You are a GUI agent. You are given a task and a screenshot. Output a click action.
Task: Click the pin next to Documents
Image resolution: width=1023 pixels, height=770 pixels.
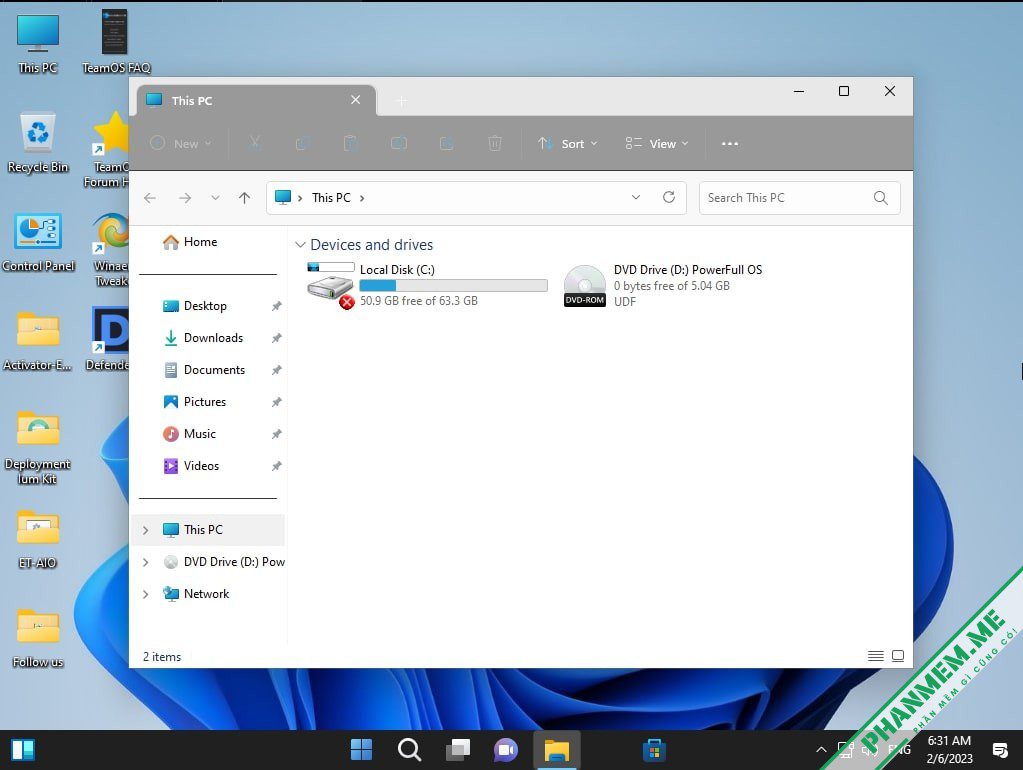[277, 370]
